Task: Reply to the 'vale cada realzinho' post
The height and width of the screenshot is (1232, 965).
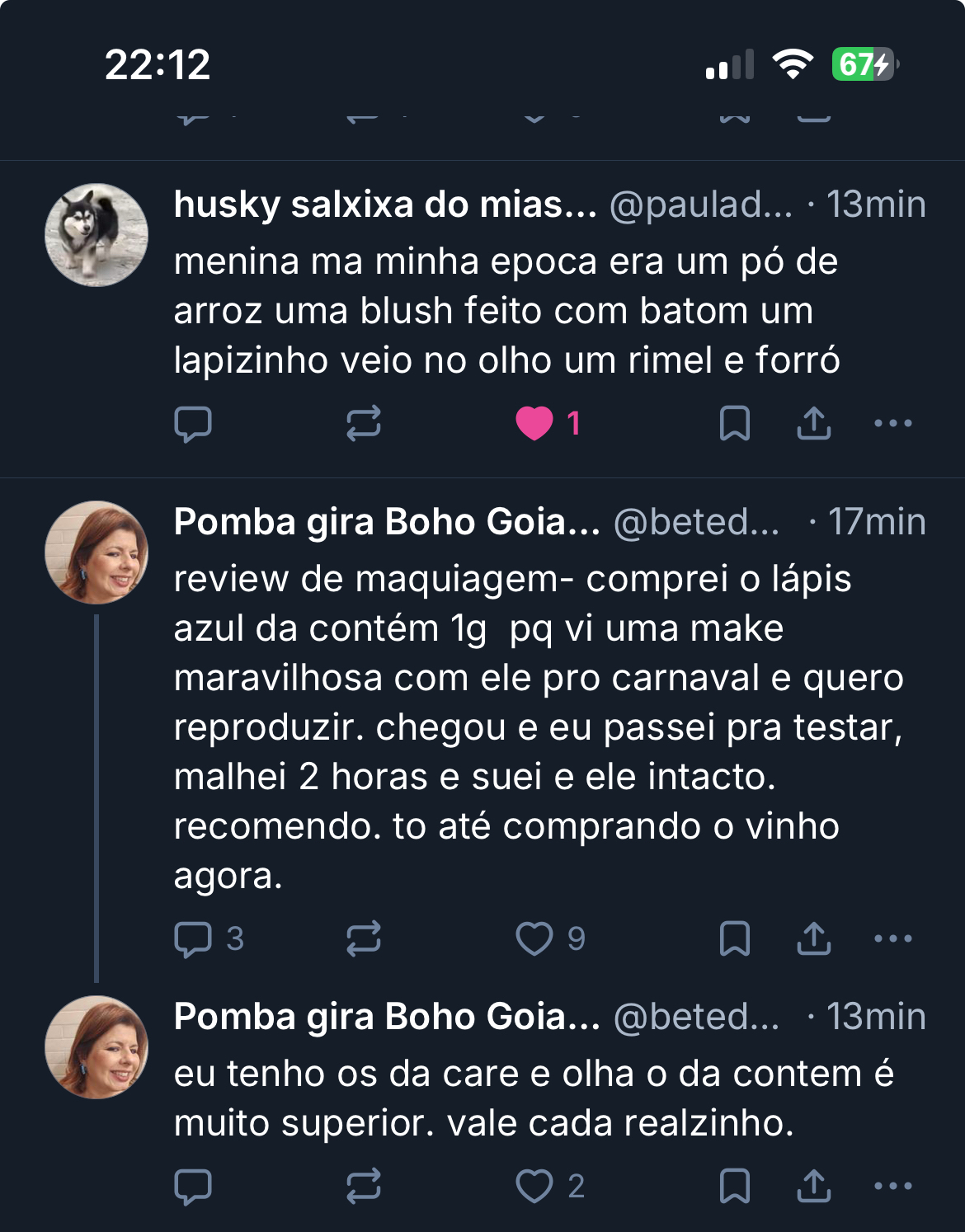Action: (193, 1186)
